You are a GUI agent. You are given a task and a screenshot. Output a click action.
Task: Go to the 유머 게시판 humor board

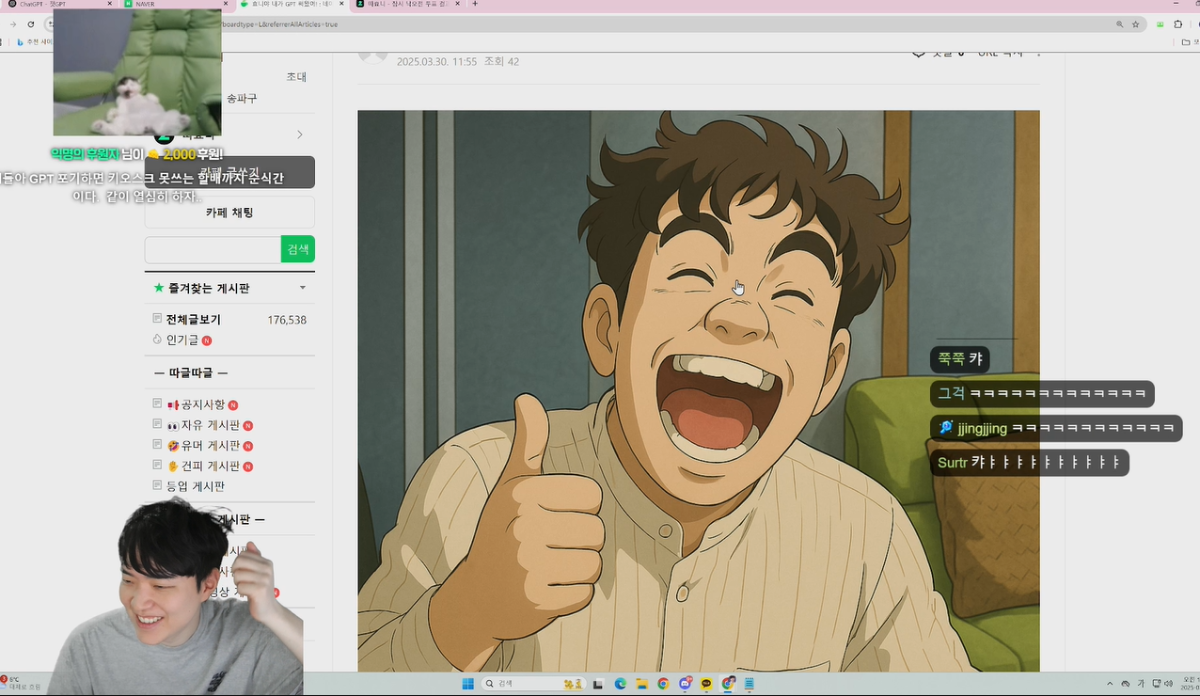(x=202, y=445)
